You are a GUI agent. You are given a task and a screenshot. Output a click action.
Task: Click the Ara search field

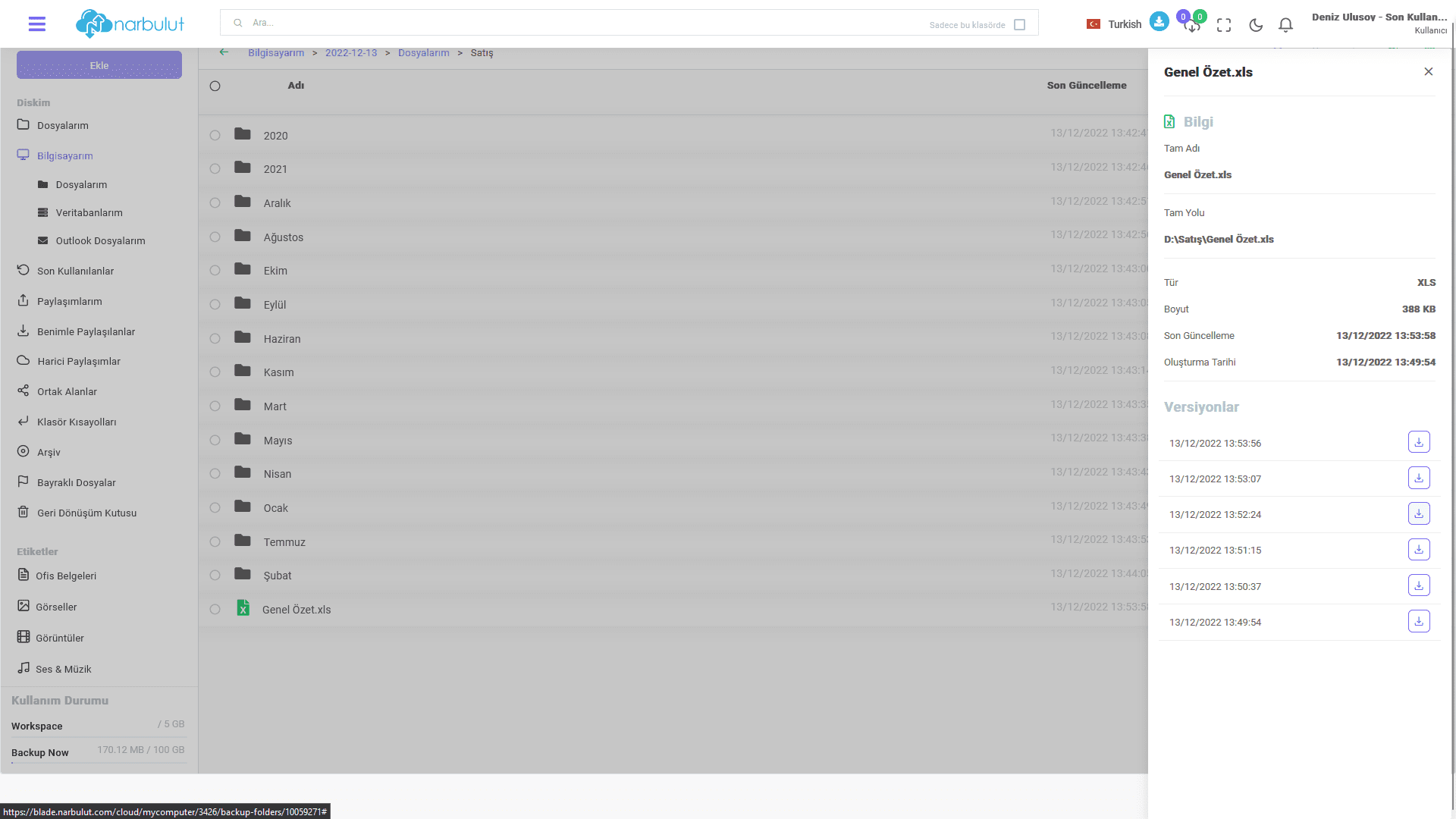coord(576,23)
